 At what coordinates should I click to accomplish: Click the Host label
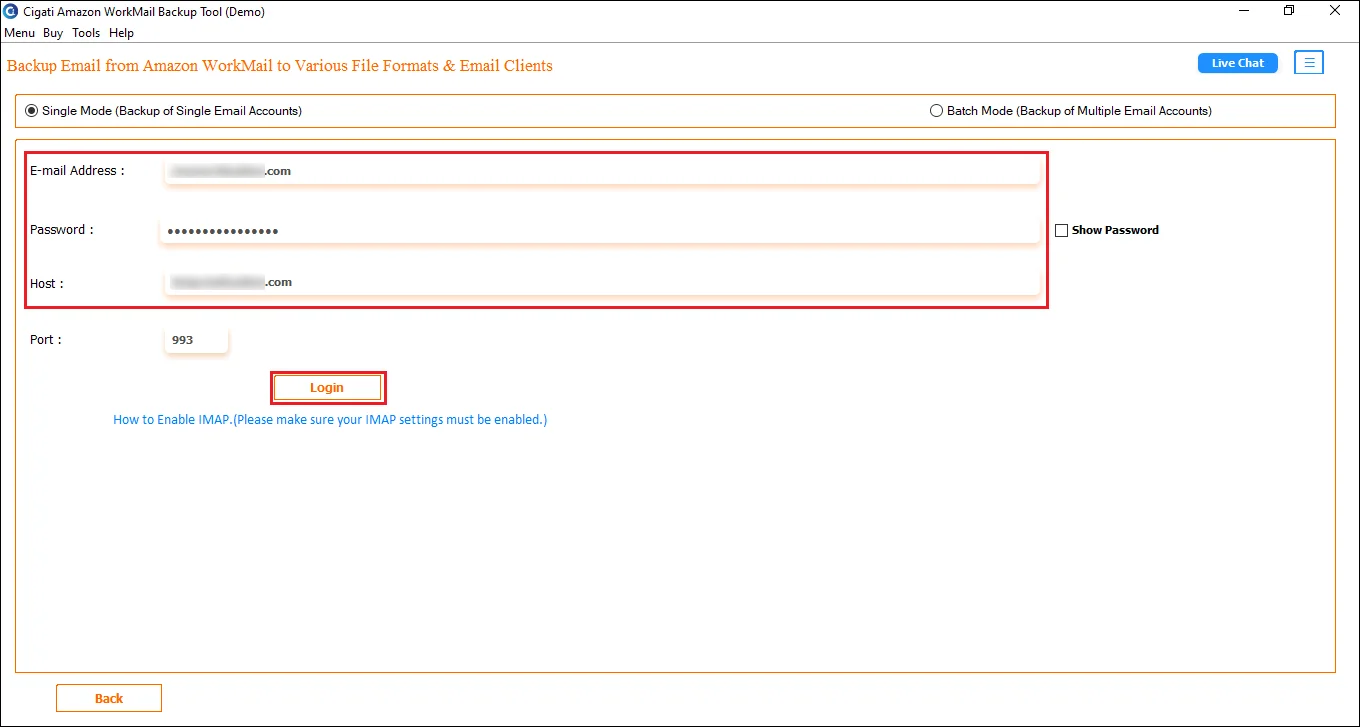(x=46, y=284)
